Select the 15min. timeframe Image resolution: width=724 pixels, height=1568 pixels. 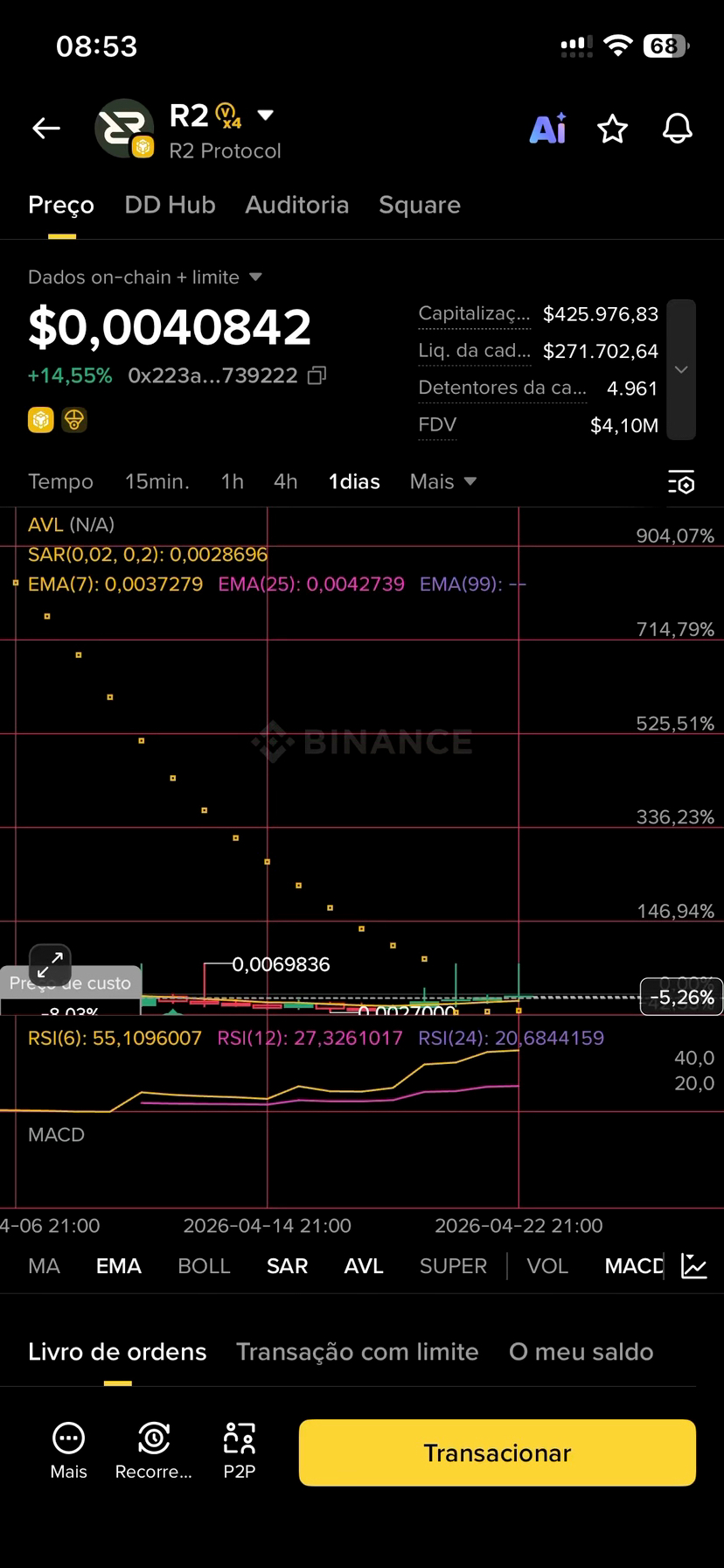pyautogui.click(x=157, y=481)
